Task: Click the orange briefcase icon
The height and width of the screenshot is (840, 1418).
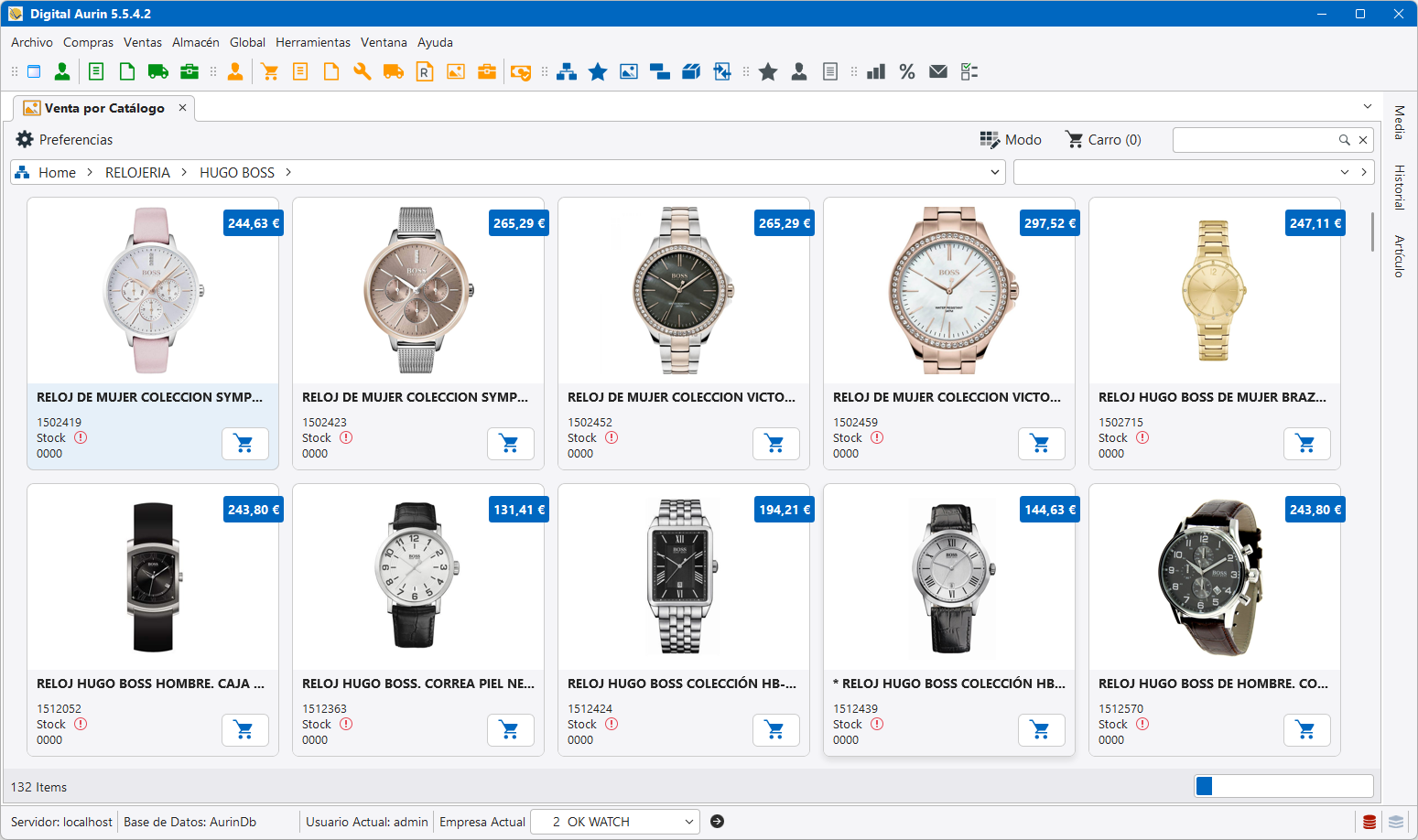Action: pyautogui.click(x=487, y=71)
